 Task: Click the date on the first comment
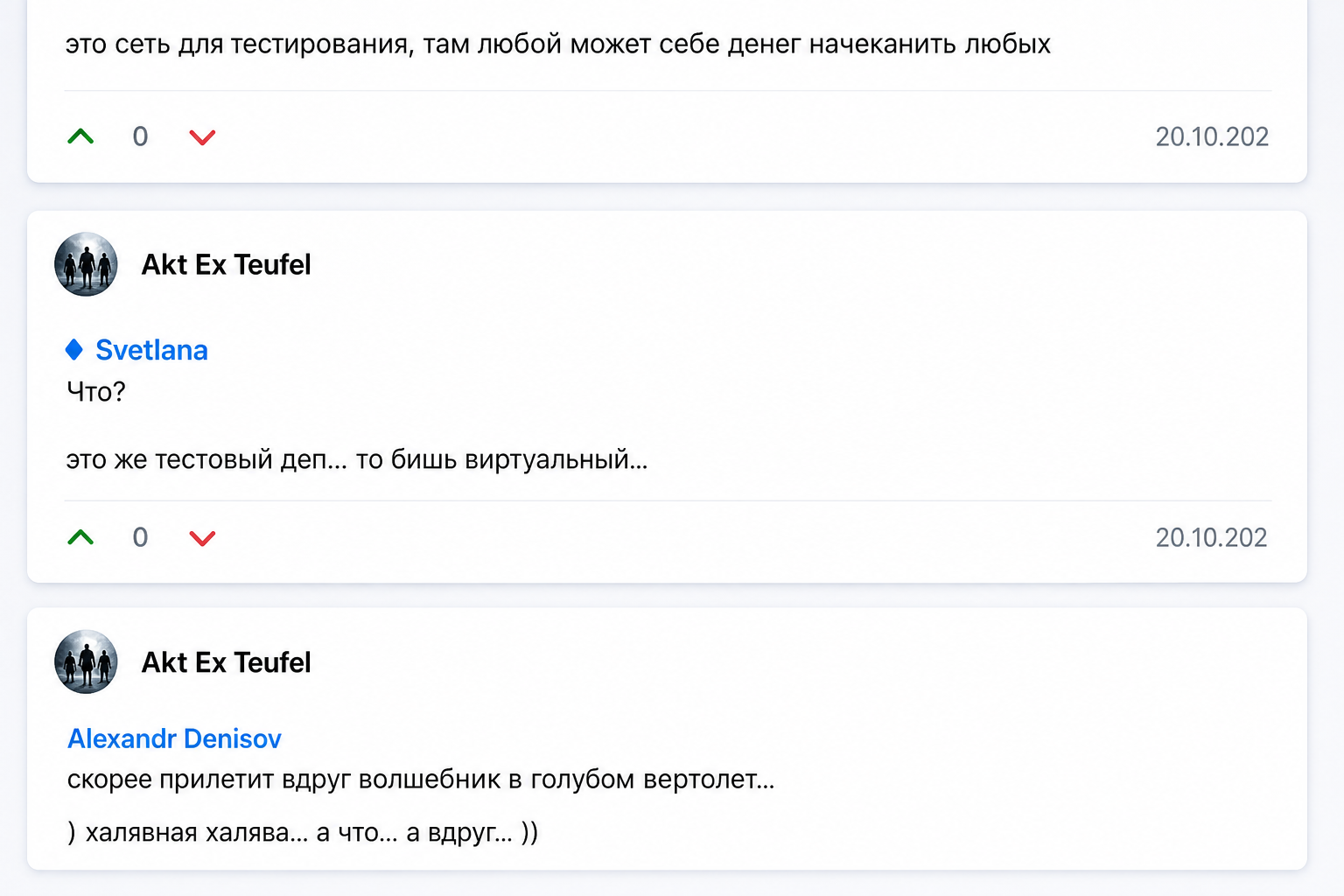(1212, 136)
